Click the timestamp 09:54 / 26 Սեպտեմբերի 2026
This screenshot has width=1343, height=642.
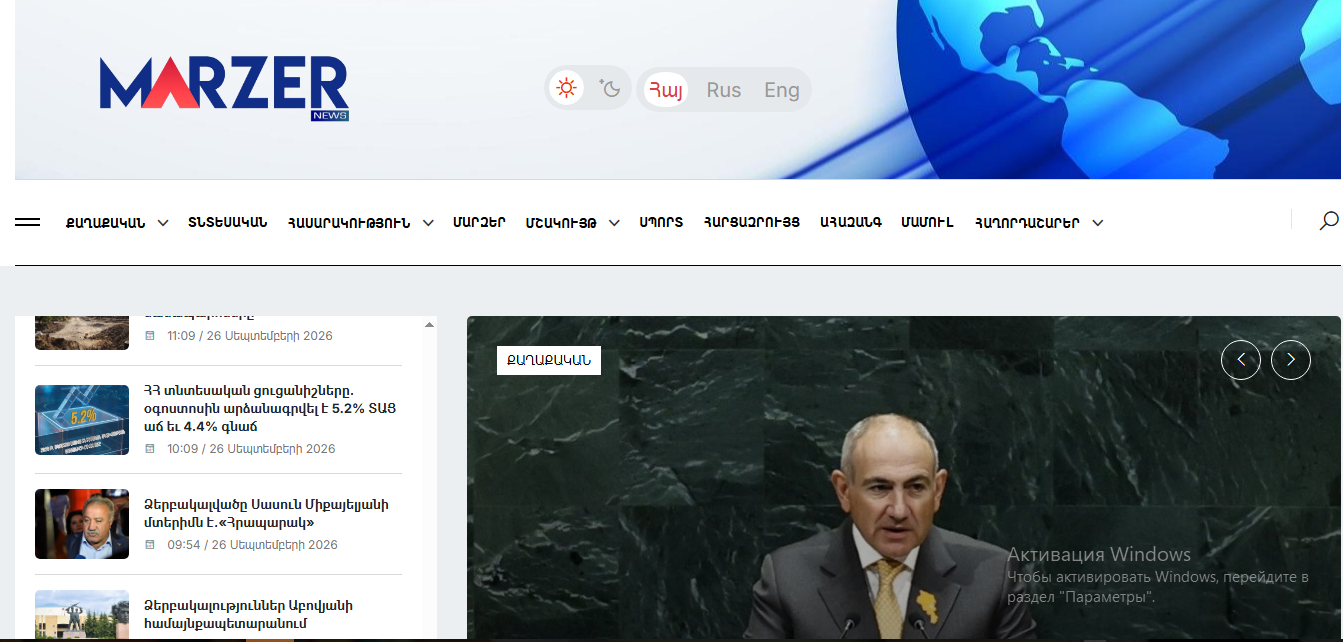252,545
